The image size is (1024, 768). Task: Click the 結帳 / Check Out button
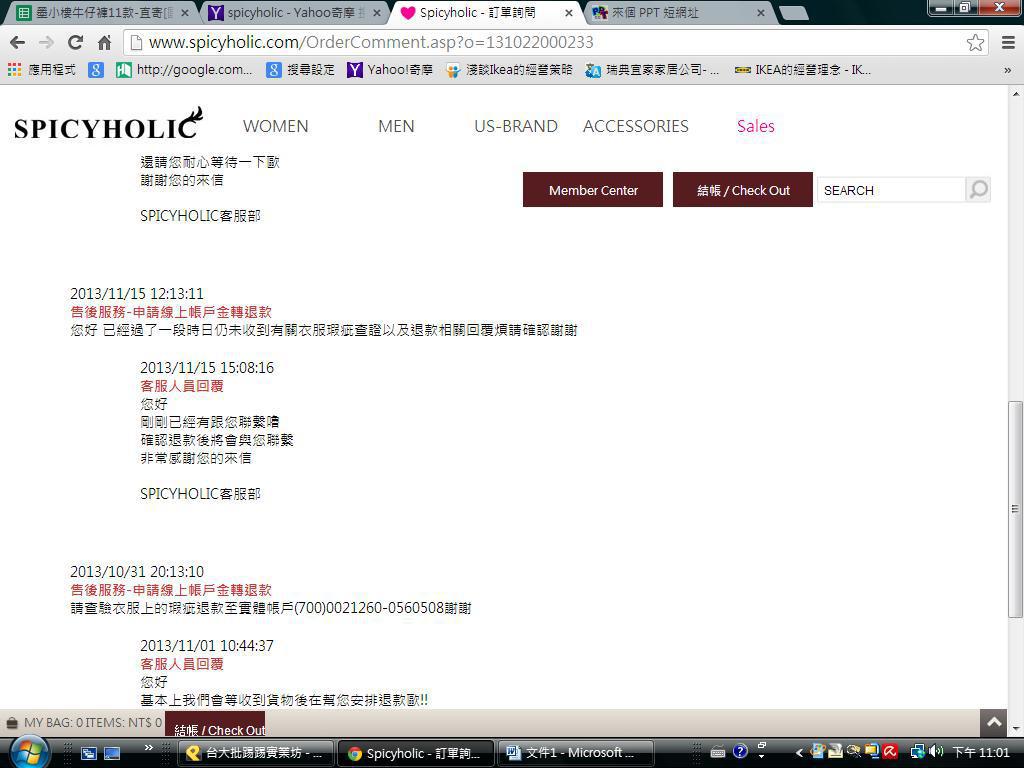tap(743, 190)
